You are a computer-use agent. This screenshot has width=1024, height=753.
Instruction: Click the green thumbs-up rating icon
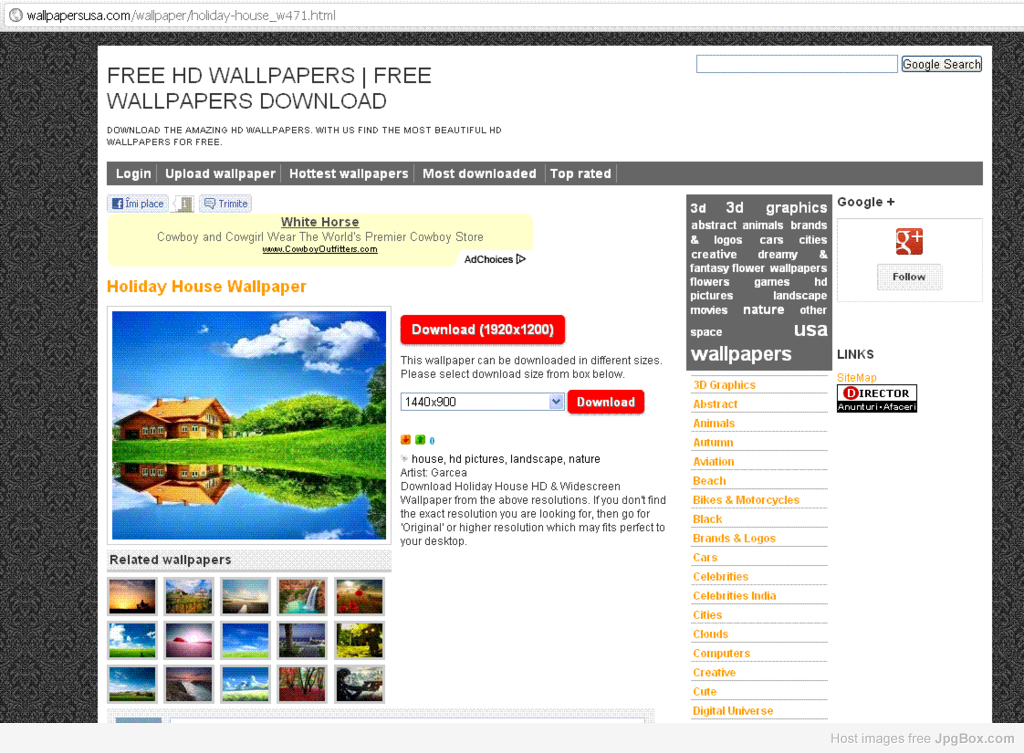coord(420,440)
